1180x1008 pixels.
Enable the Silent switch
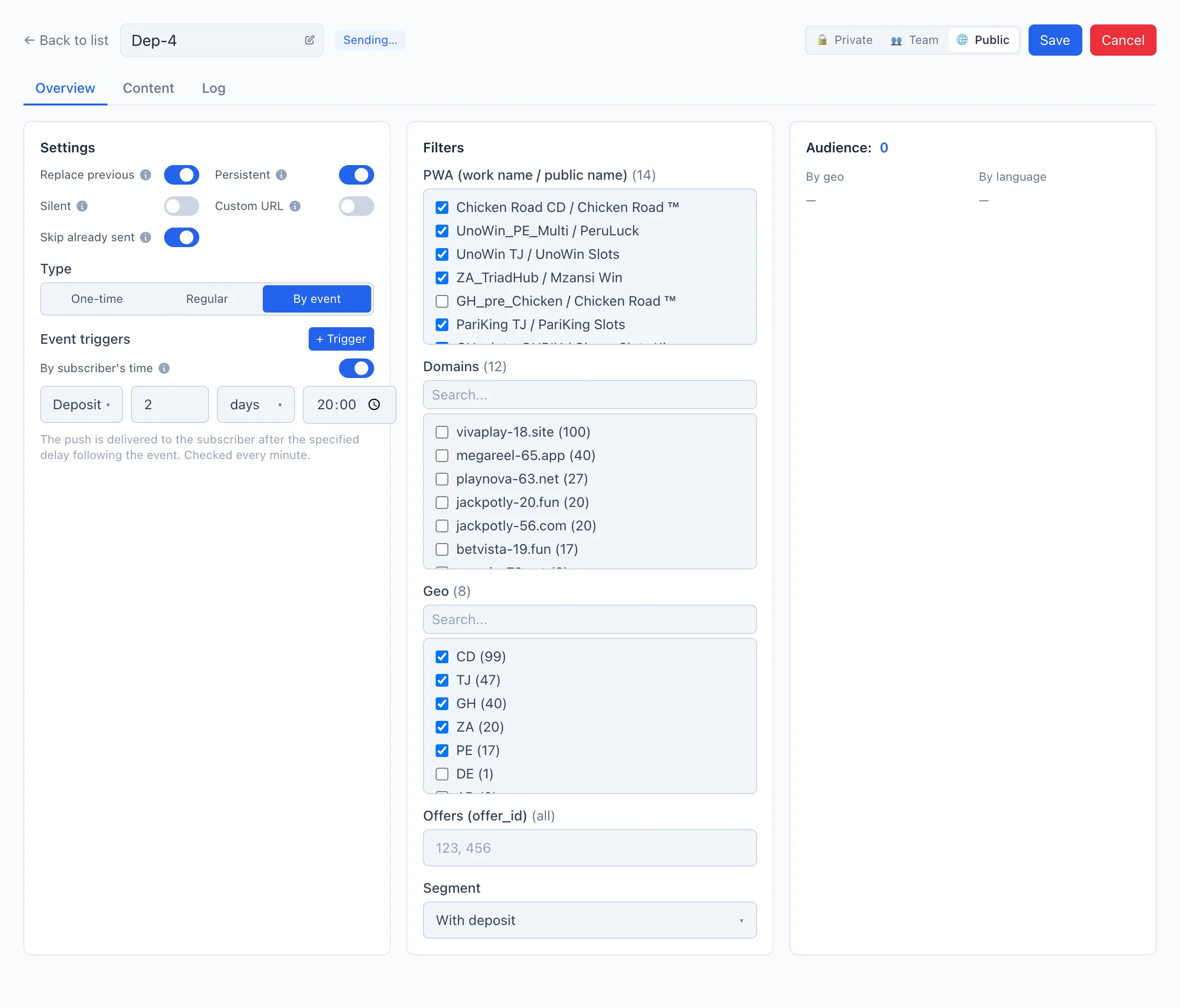[x=182, y=206]
